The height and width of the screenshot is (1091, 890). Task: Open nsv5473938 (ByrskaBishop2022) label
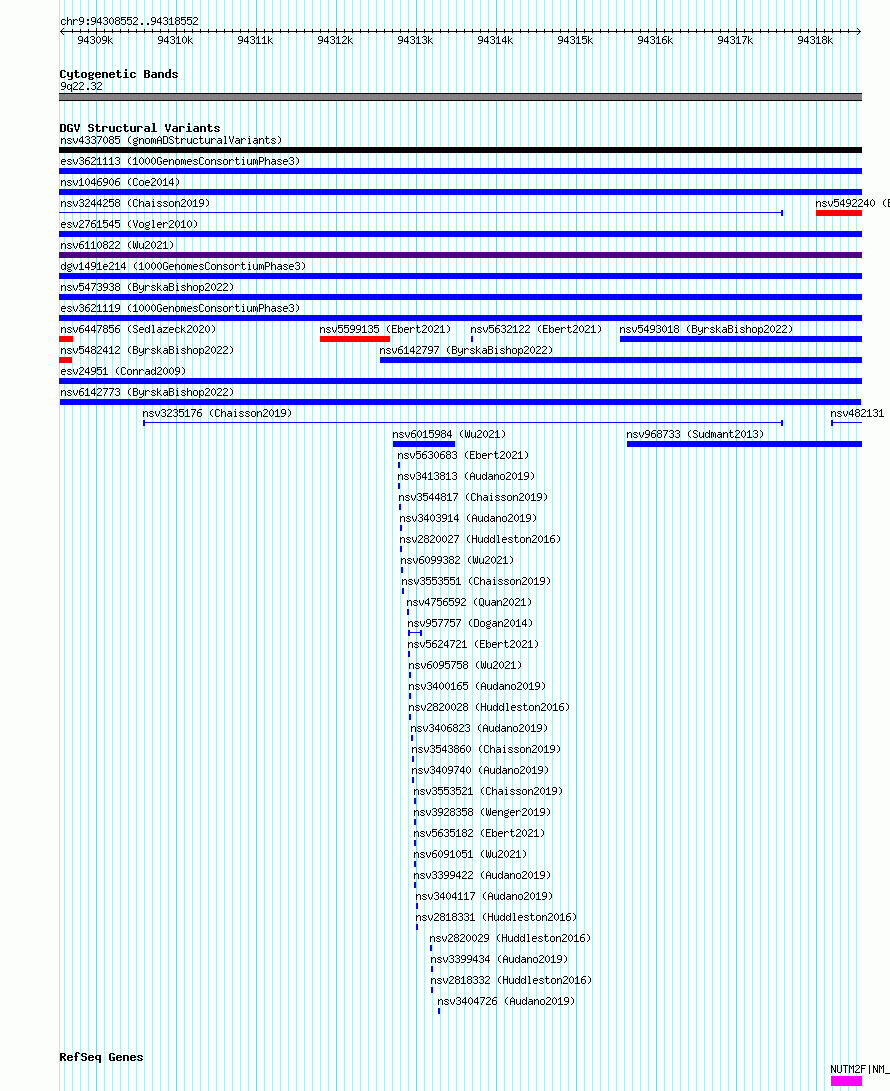(147, 287)
